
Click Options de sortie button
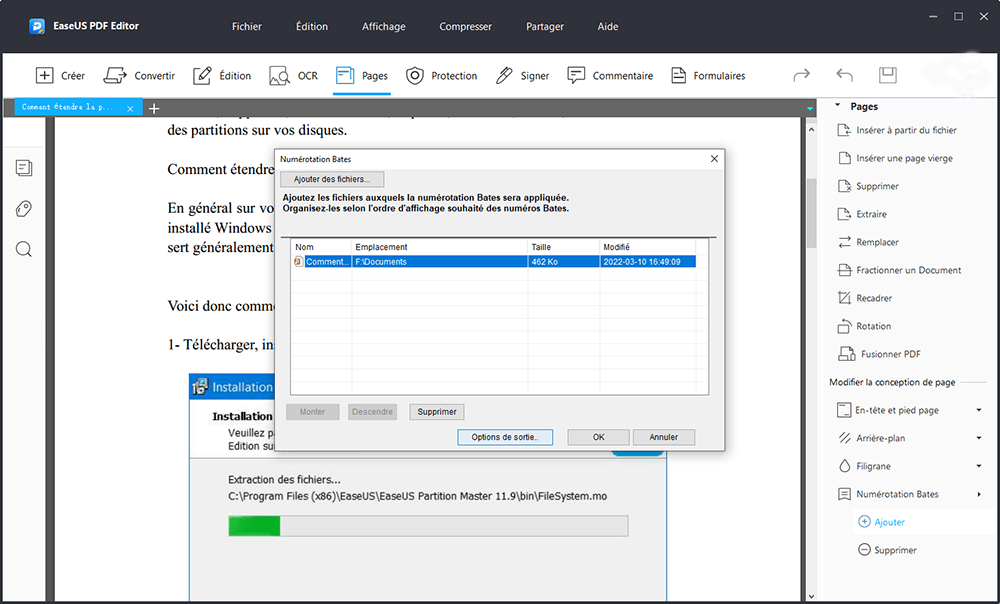(x=505, y=437)
